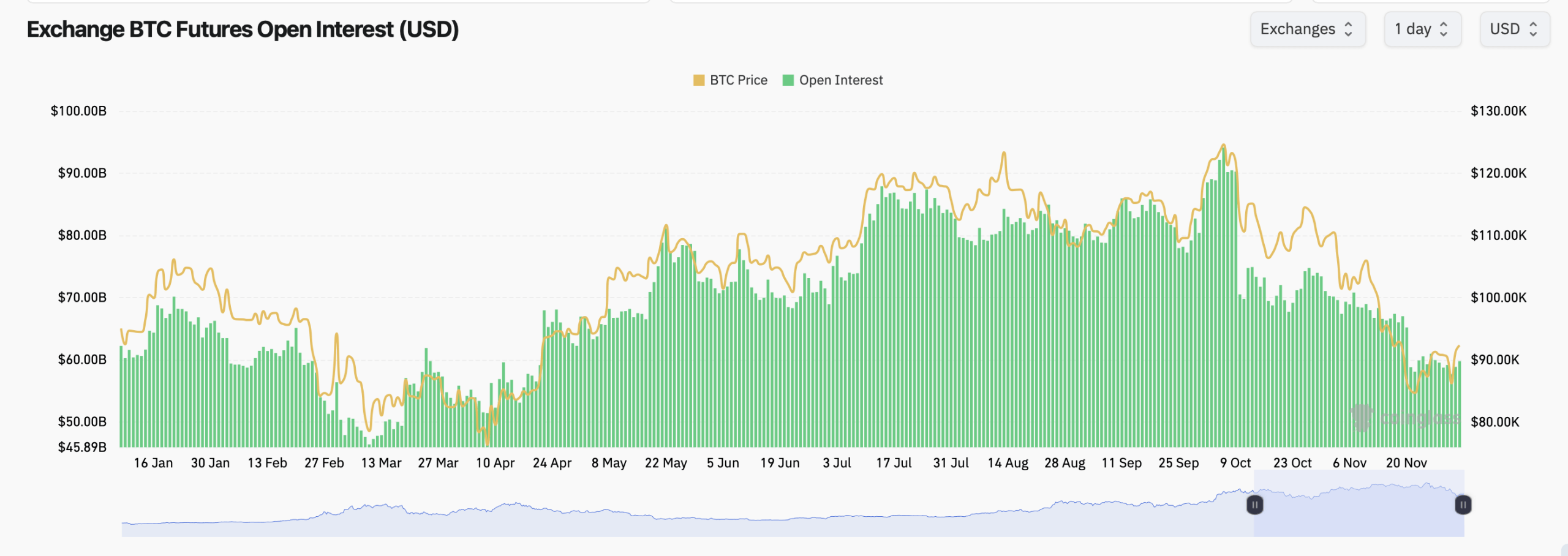The width and height of the screenshot is (1568, 556).
Task: Grab the left range slider handle
Action: click(x=1254, y=505)
